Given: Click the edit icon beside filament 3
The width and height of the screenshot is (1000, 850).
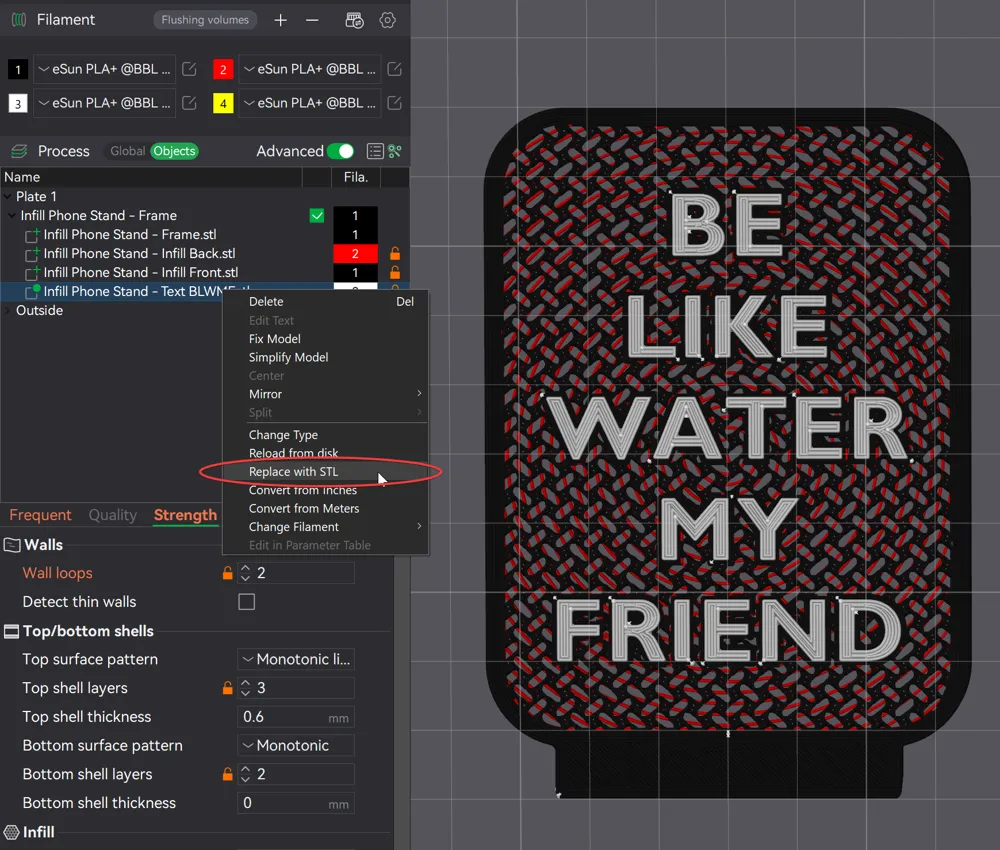Looking at the screenshot, I should (189, 103).
